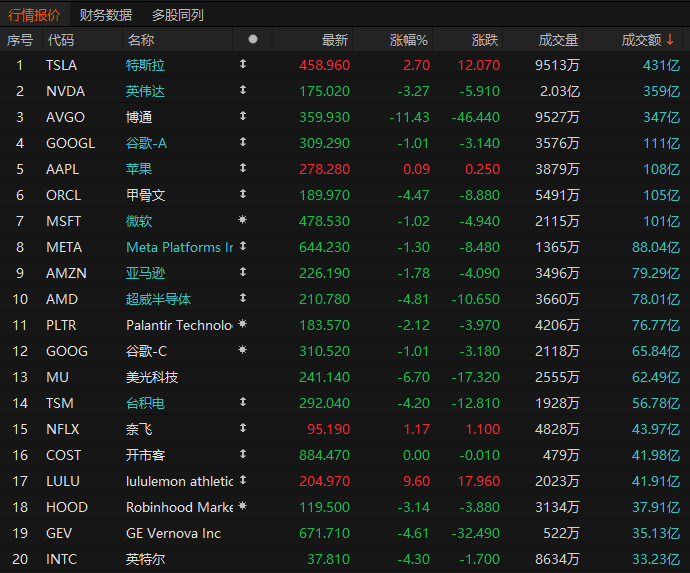Image resolution: width=690 pixels, height=573 pixels.
Task: Sort by 最新 price column header
Action: coord(334,40)
